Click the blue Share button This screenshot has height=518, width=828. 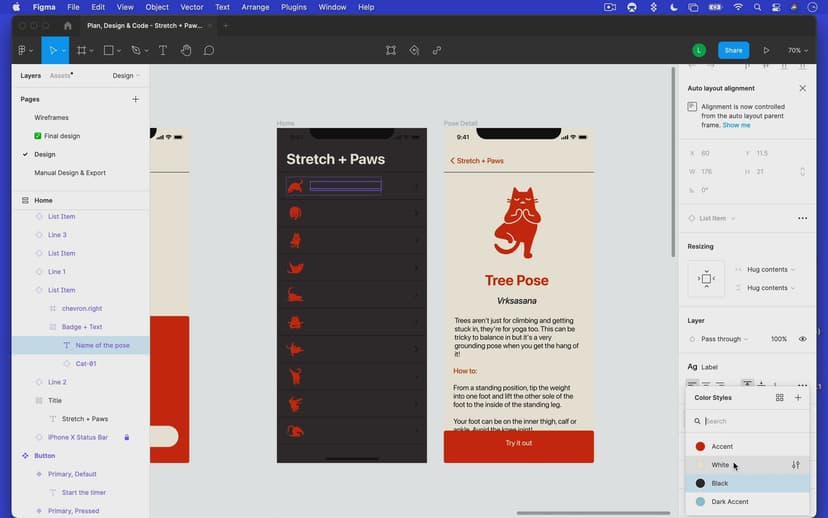click(x=733, y=50)
